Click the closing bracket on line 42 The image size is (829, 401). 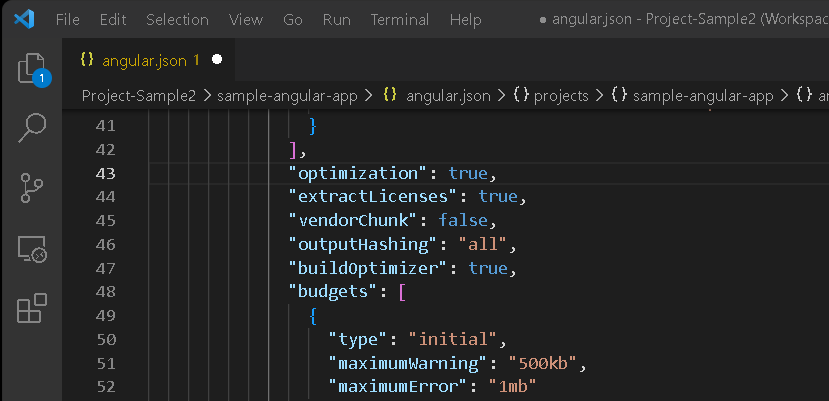[293, 150]
